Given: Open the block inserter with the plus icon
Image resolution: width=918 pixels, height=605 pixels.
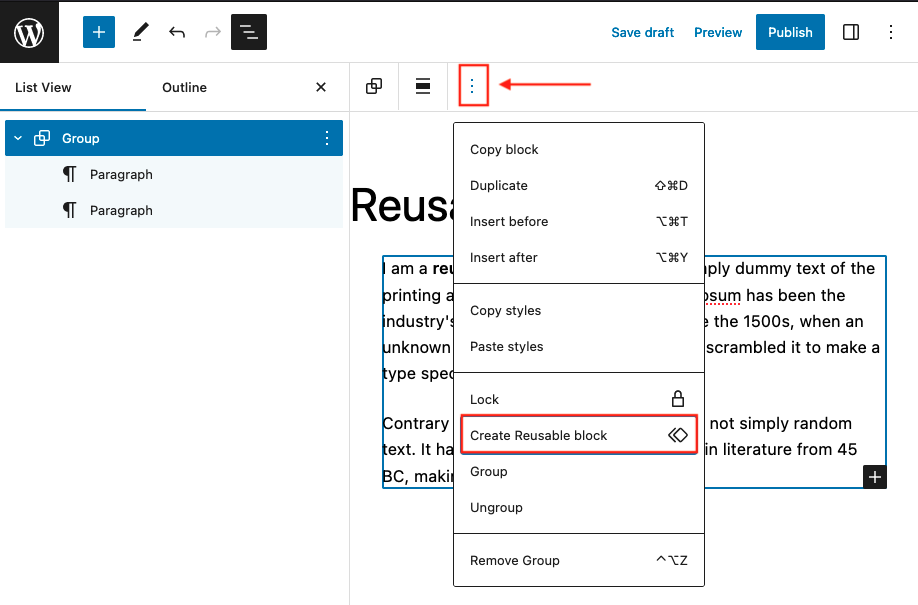Looking at the screenshot, I should pyautogui.click(x=98, y=32).
